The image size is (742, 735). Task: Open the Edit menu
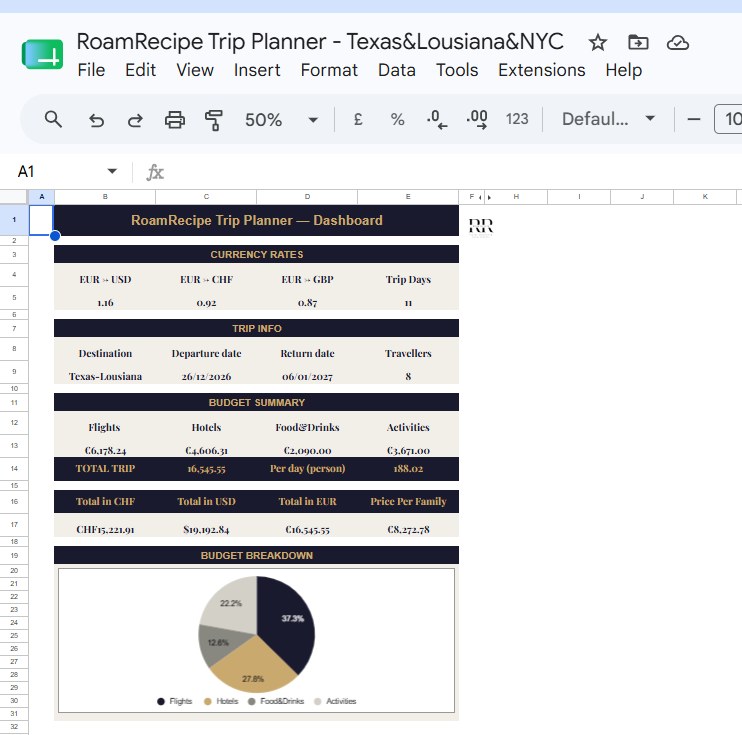click(141, 70)
